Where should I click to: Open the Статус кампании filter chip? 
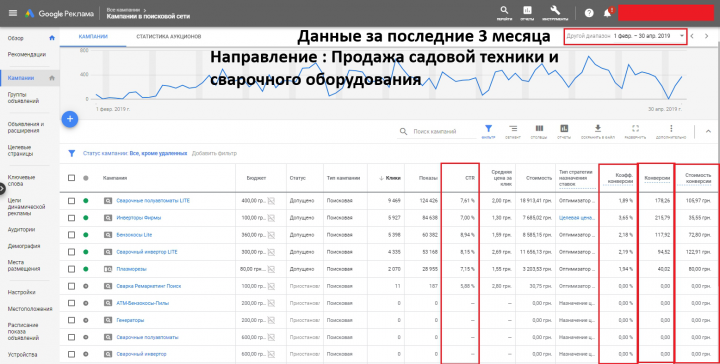click(x=135, y=153)
